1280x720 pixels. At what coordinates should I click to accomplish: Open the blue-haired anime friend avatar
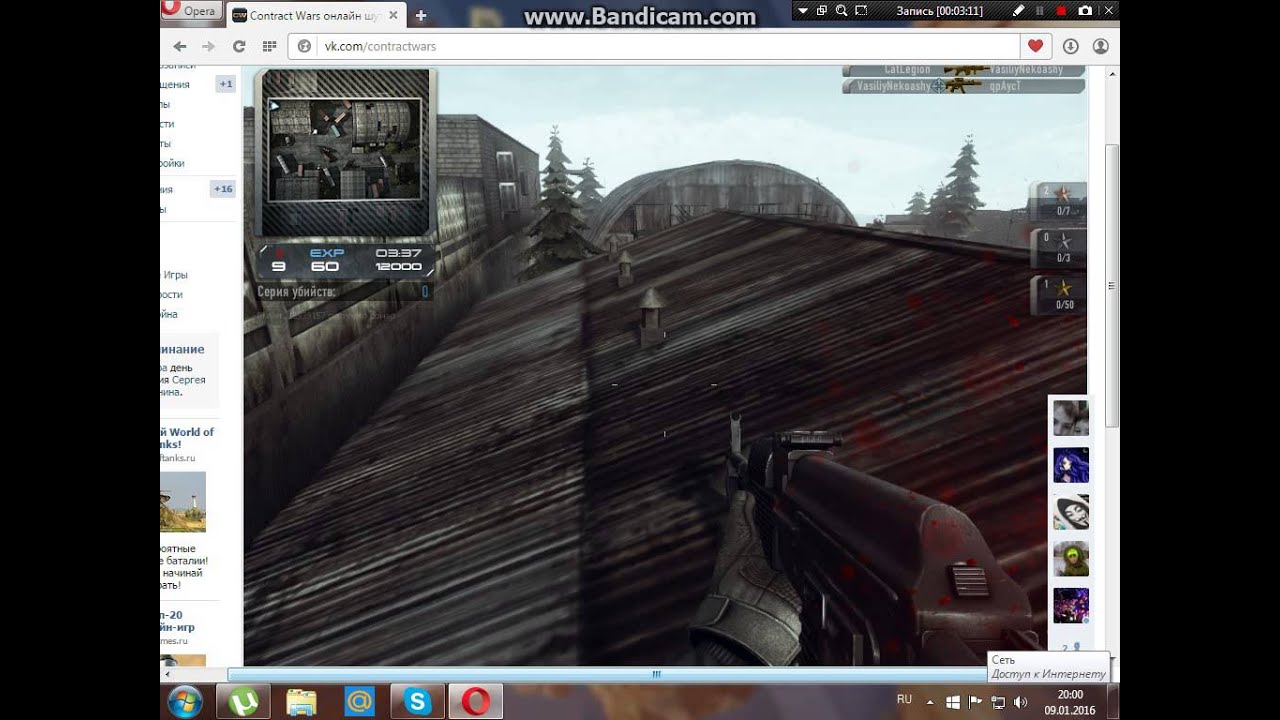pyautogui.click(x=1071, y=465)
